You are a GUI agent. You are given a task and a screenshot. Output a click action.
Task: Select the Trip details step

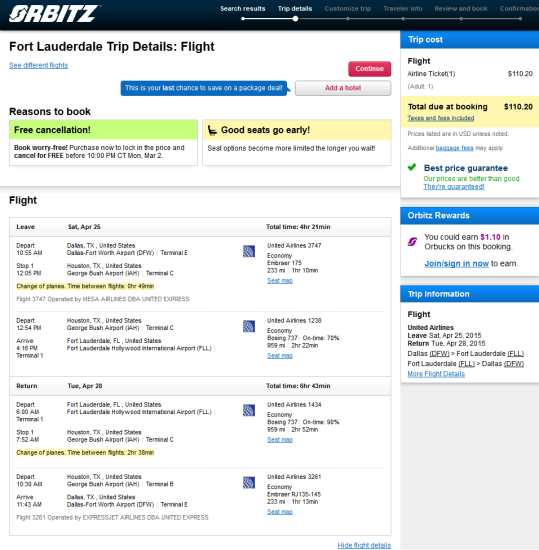[295, 9]
